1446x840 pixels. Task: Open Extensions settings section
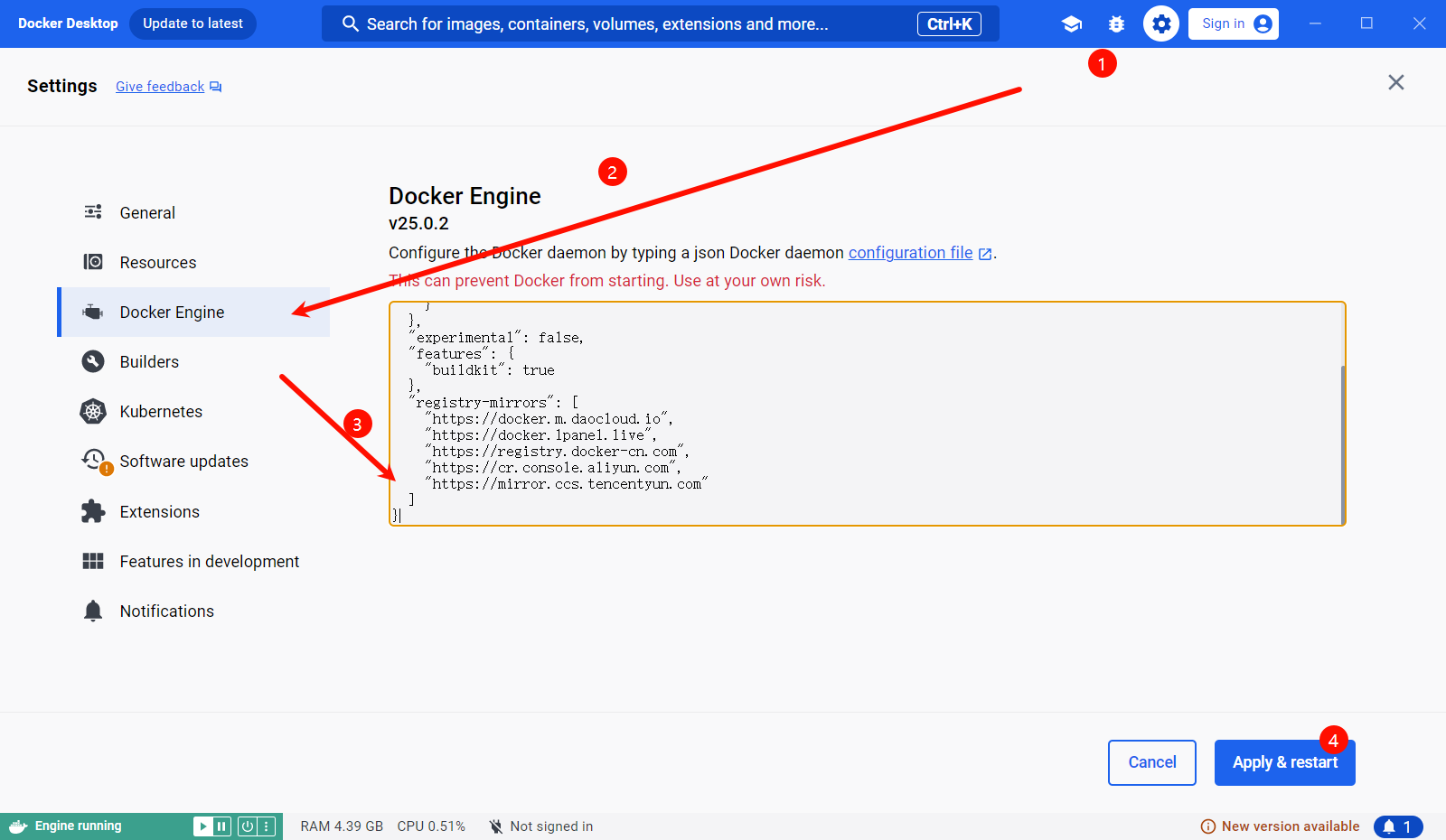coord(193,511)
